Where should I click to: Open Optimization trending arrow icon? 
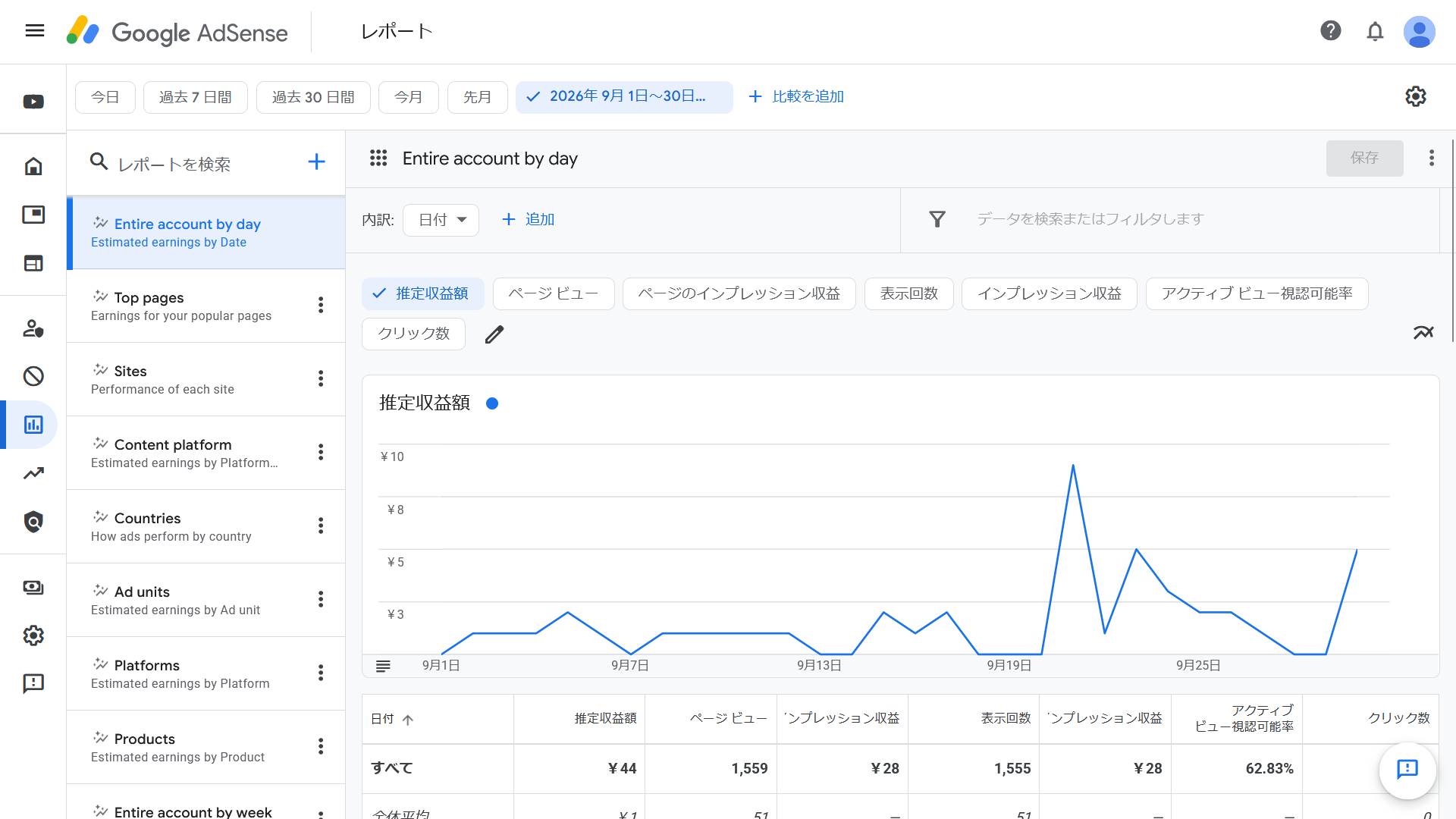pyautogui.click(x=33, y=473)
